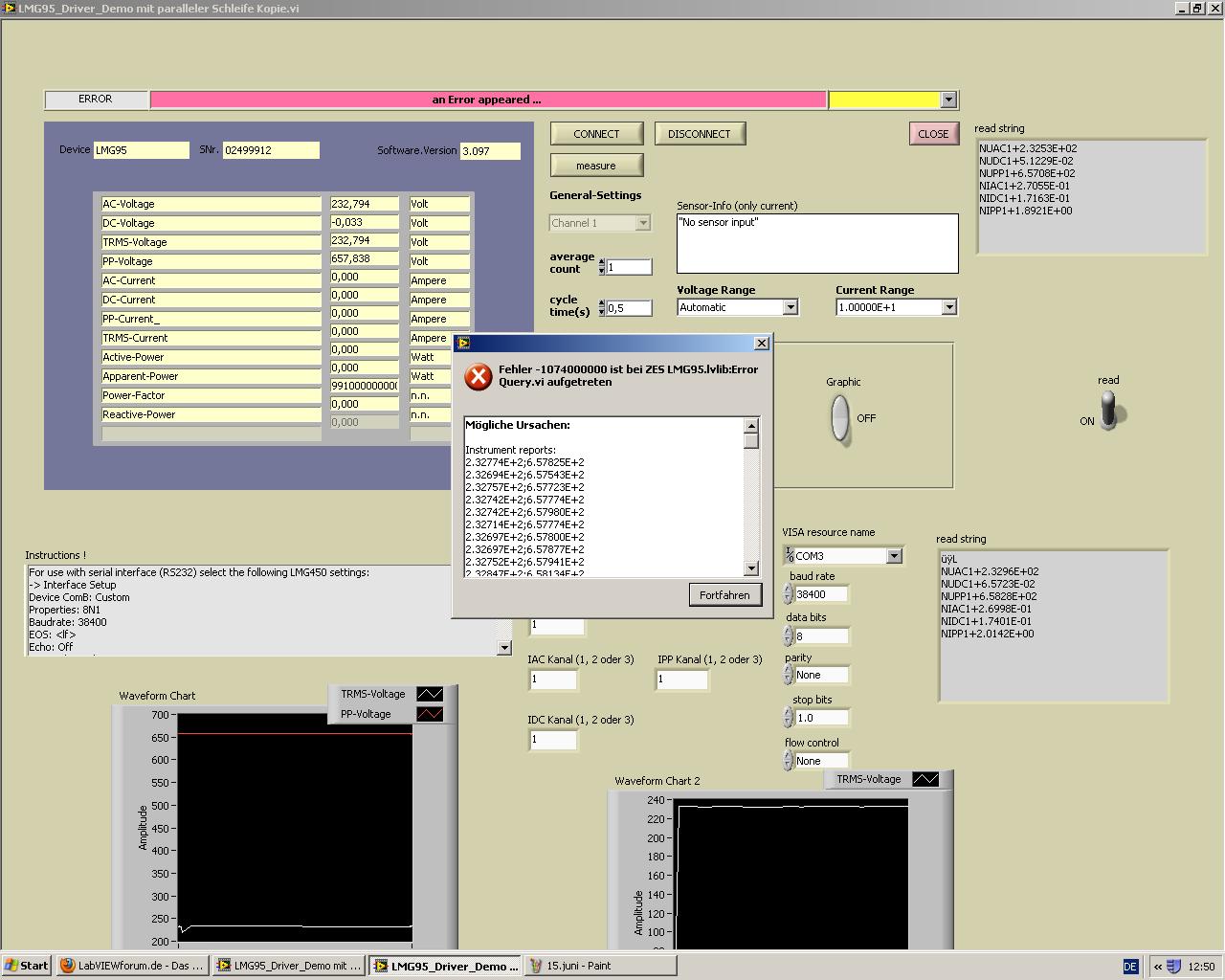Click the 'AC-Voltage' row label
The width and height of the screenshot is (1225, 980).
coord(212,204)
